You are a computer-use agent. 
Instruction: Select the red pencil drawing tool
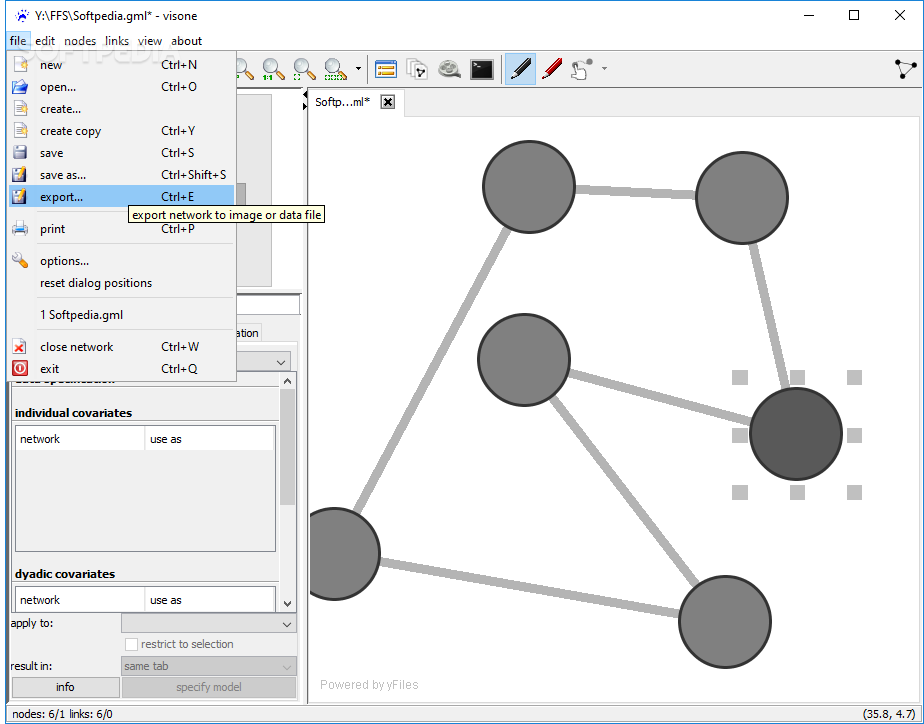tap(552, 70)
